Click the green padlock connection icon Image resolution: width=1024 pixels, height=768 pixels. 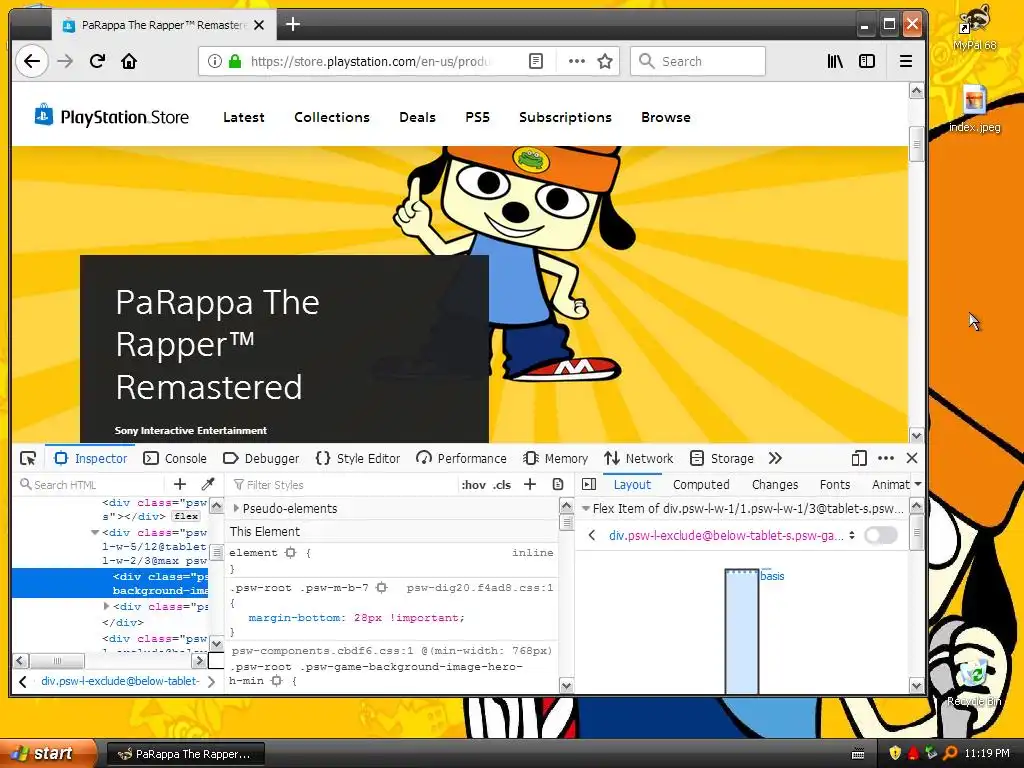(235, 61)
